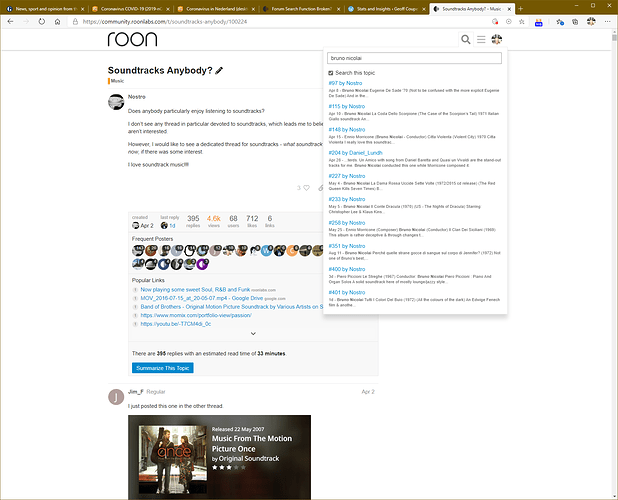Open the user avatar menu in the roon header
The height and width of the screenshot is (500, 618).
(x=497, y=39)
